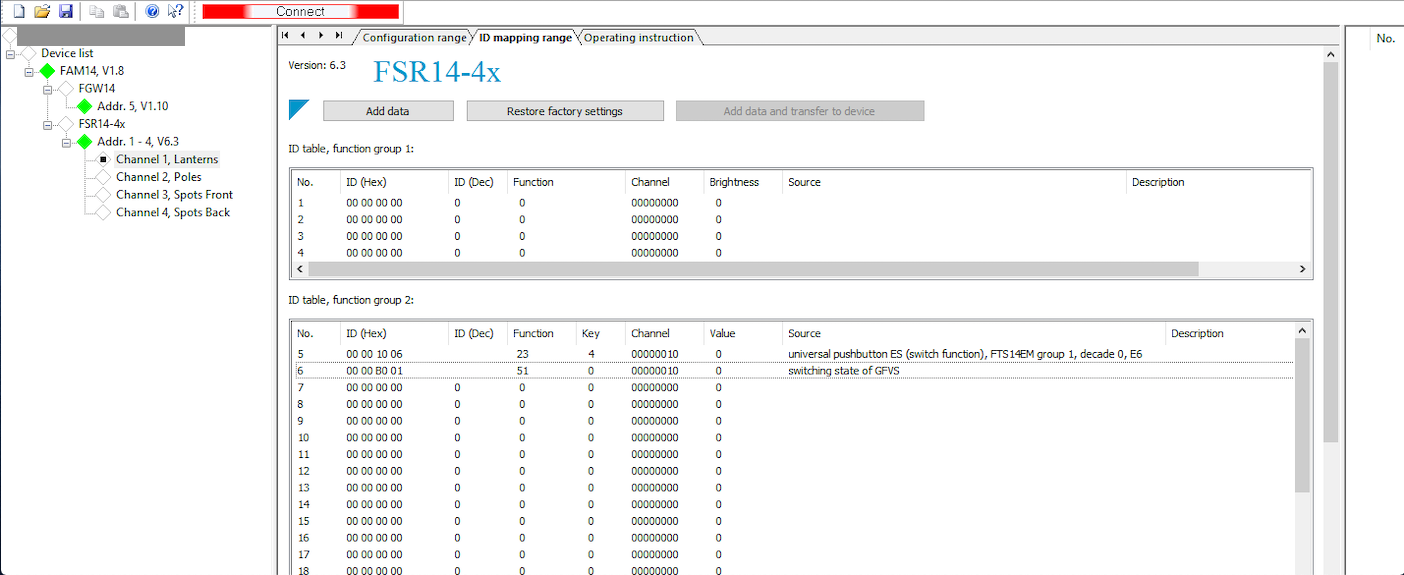Save using the floppy disk icon
The height and width of the screenshot is (575, 1404).
coord(66,11)
